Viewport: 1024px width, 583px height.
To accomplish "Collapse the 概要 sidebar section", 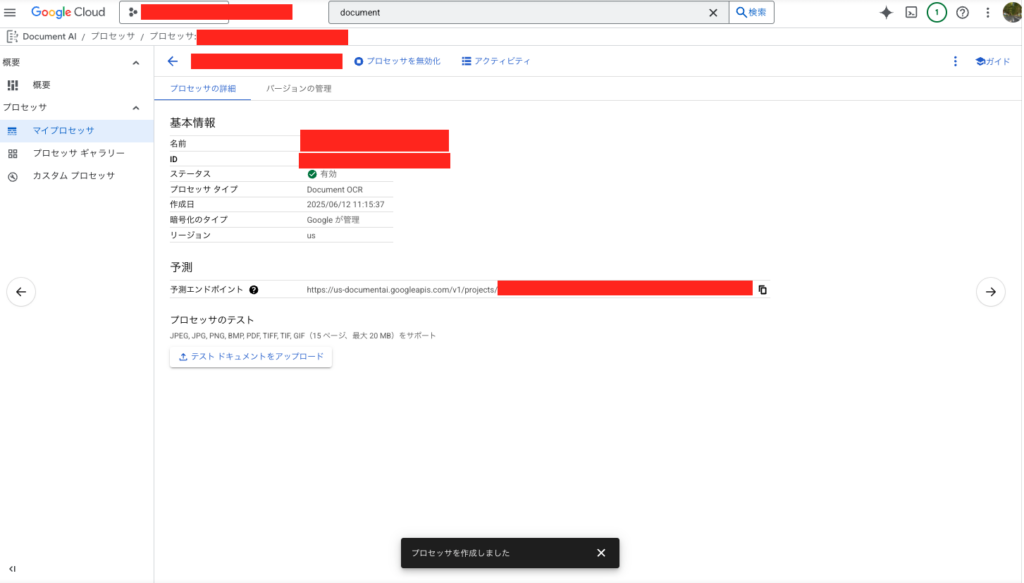I will click(137, 62).
